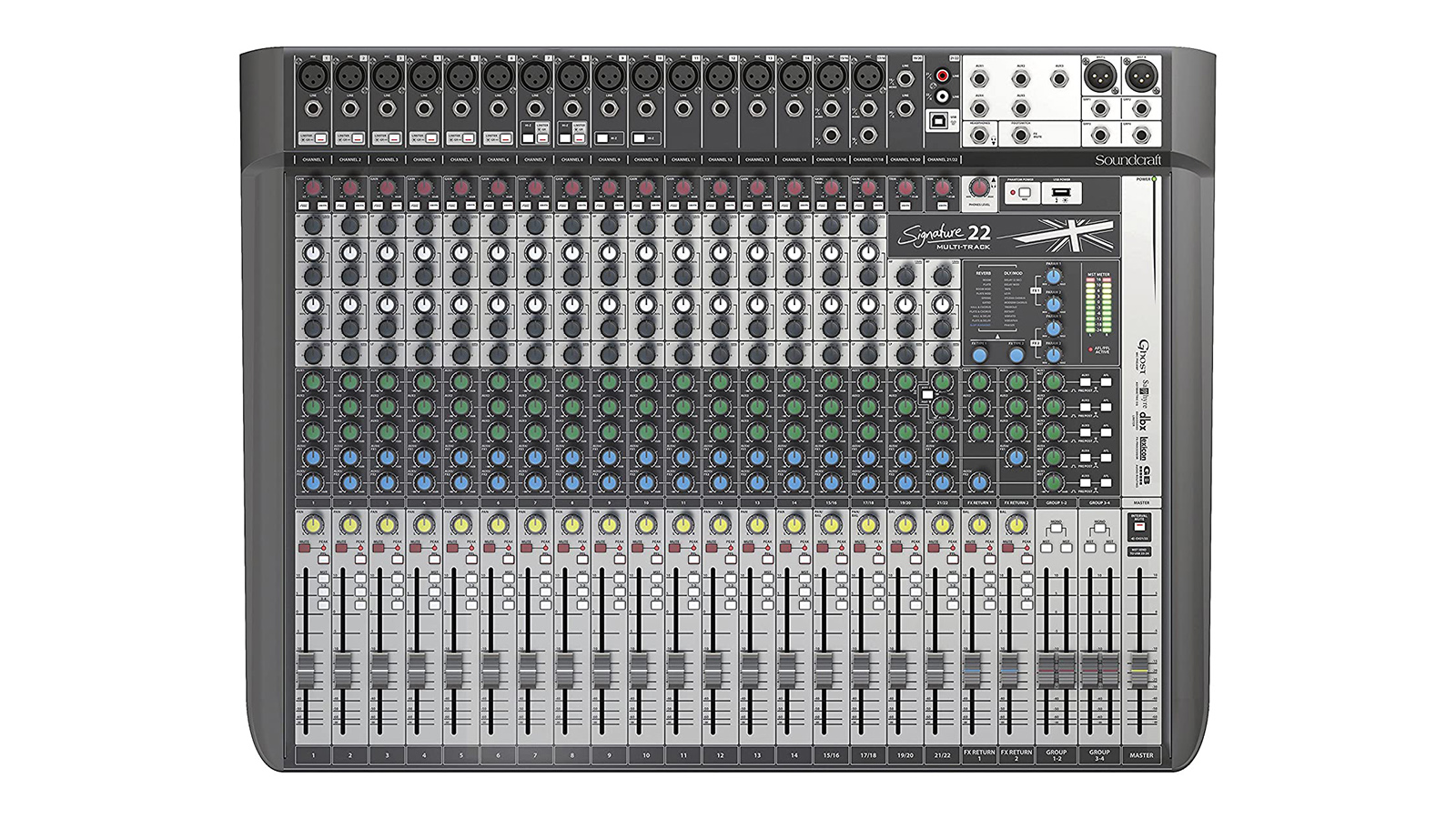Click the green Power LED

click(x=1154, y=178)
